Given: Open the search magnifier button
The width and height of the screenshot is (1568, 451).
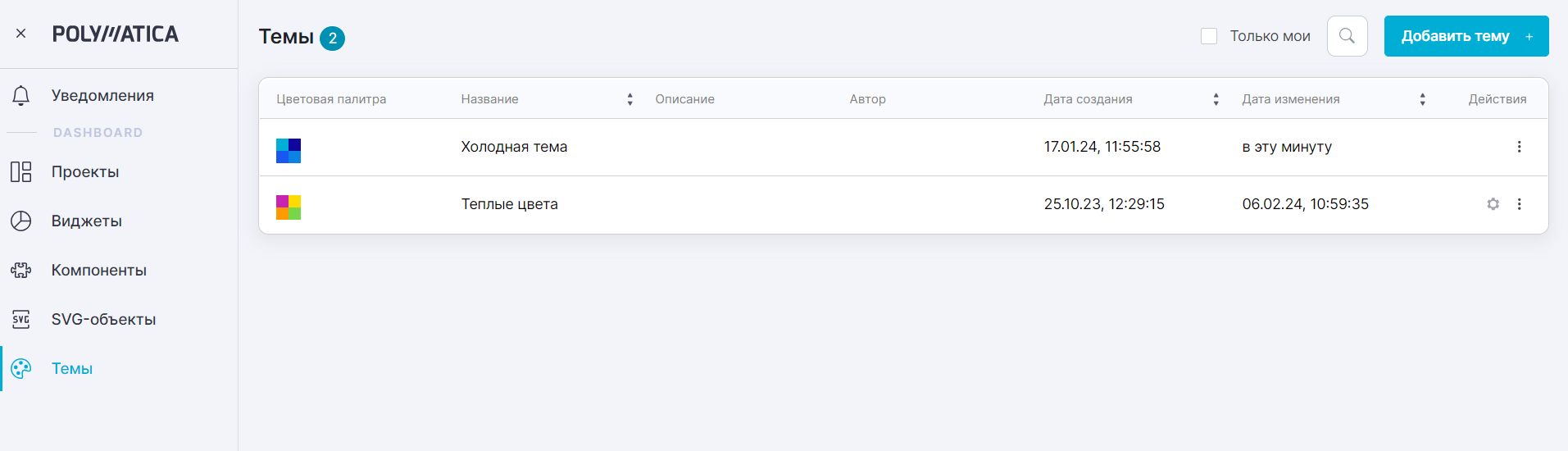Looking at the screenshot, I should (1348, 36).
